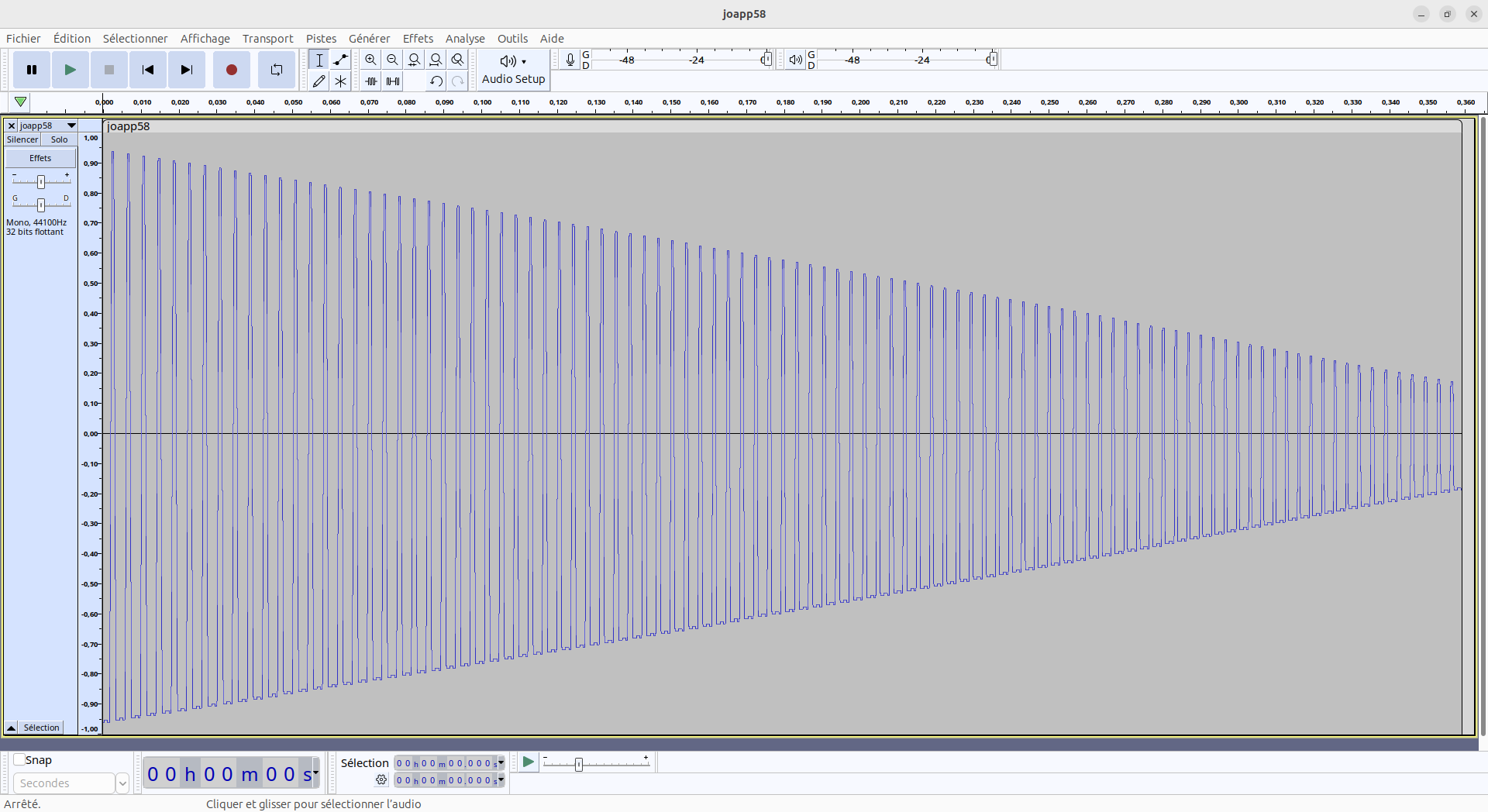1488x812 pixels.
Task: Enable the Snap checkbox
Action: (20, 760)
